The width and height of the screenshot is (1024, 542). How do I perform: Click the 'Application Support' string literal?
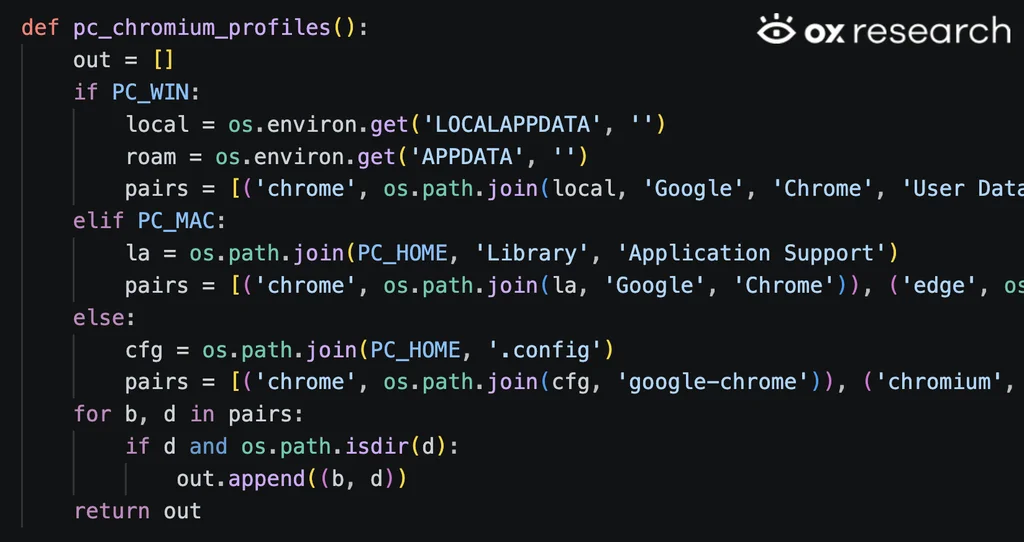coord(752,253)
